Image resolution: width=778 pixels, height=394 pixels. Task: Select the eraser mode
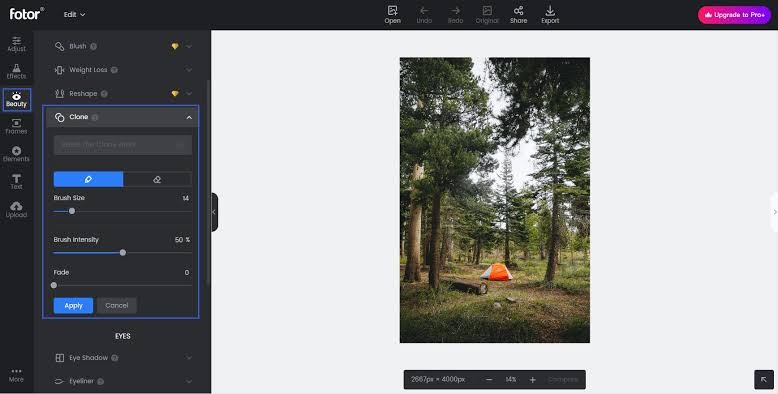click(157, 179)
